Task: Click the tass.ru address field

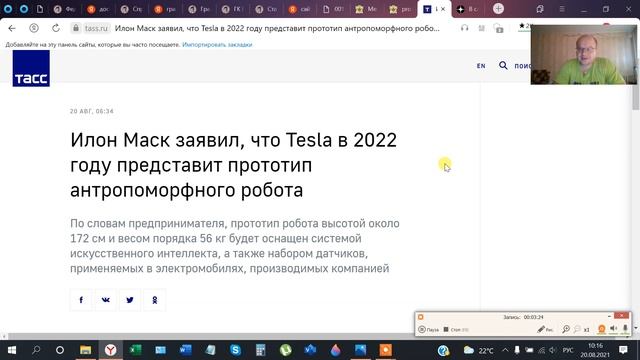Action: (96, 28)
